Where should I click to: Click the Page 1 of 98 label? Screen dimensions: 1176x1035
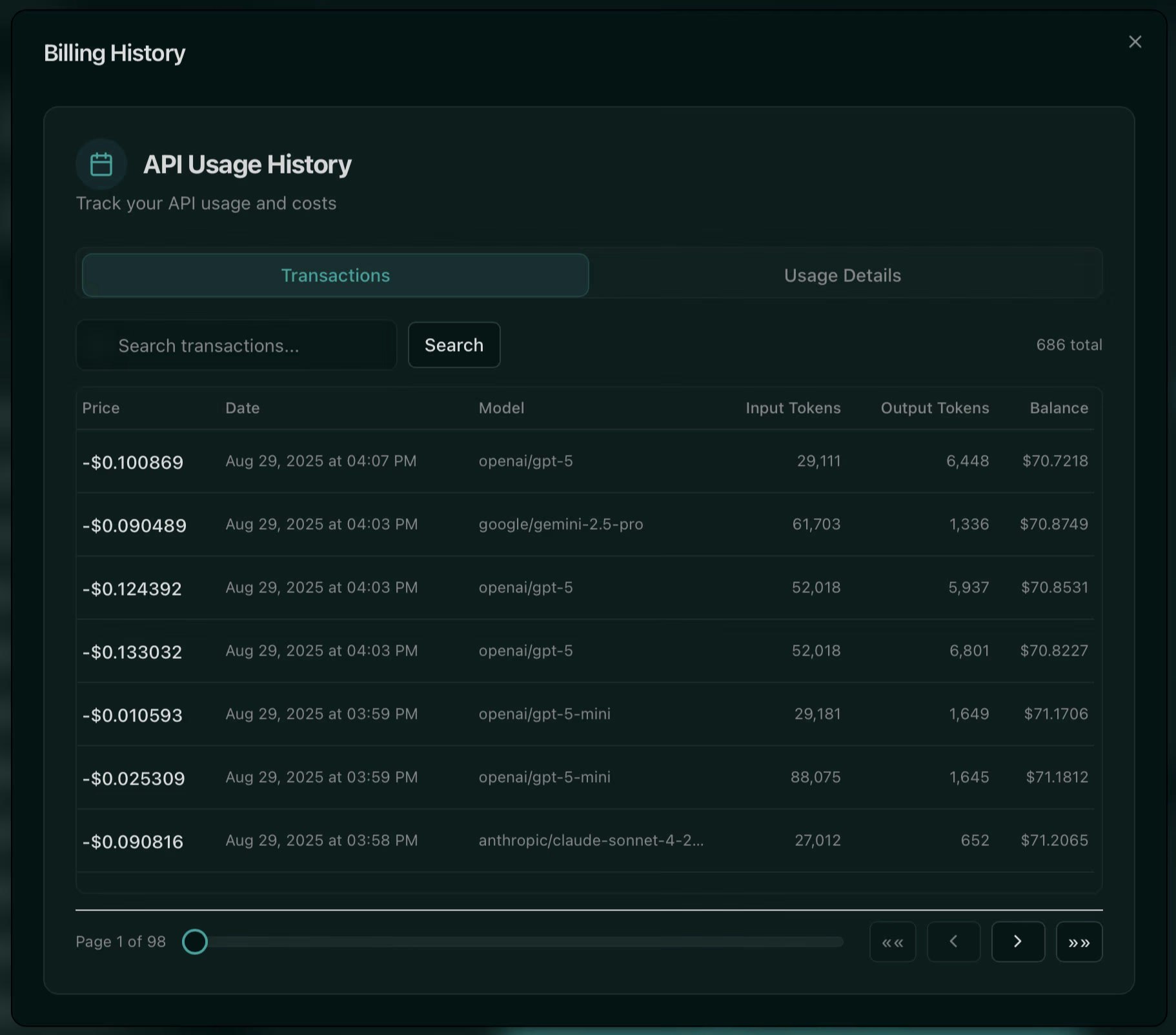(121, 942)
